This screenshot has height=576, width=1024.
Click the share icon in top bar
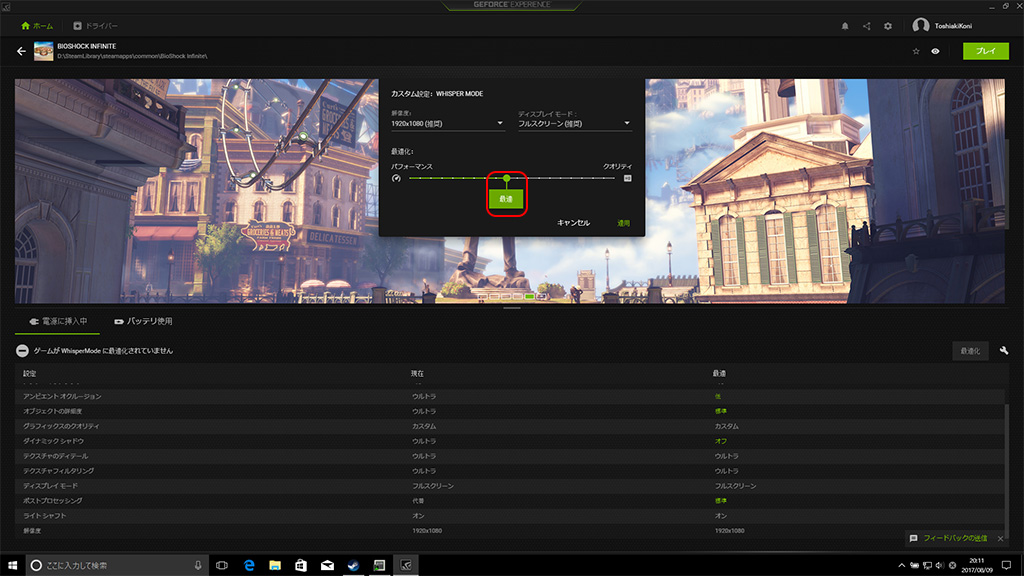pyautogui.click(x=867, y=26)
